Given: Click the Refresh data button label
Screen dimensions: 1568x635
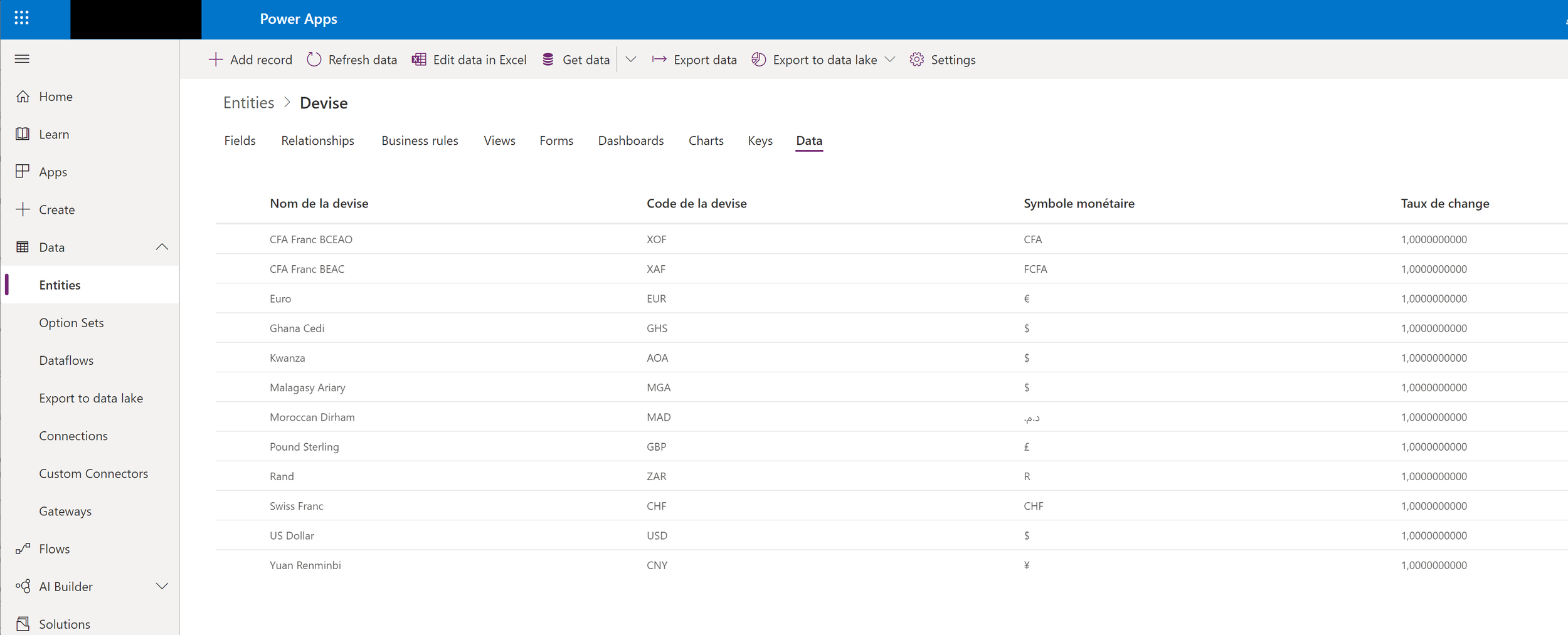Looking at the screenshot, I should coord(363,60).
